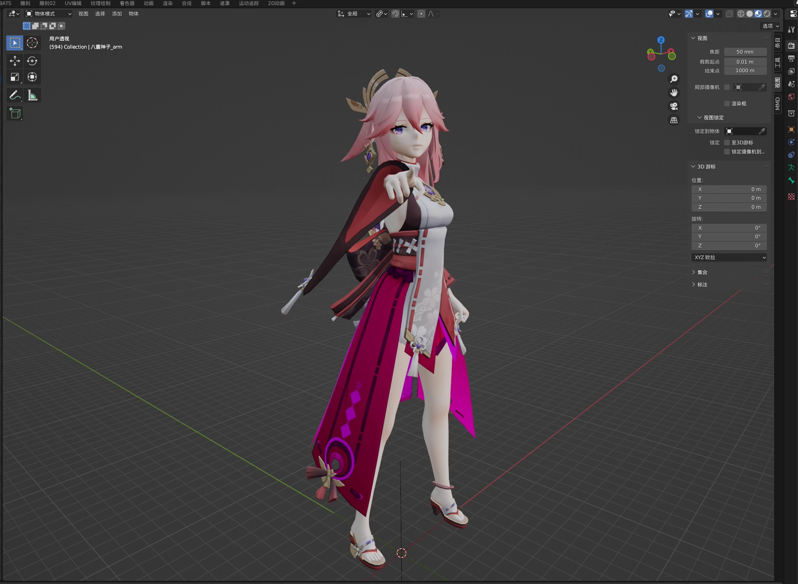Open the 视图 menu in header
The height and width of the screenshot is (584, 798).
coord(83,14)
